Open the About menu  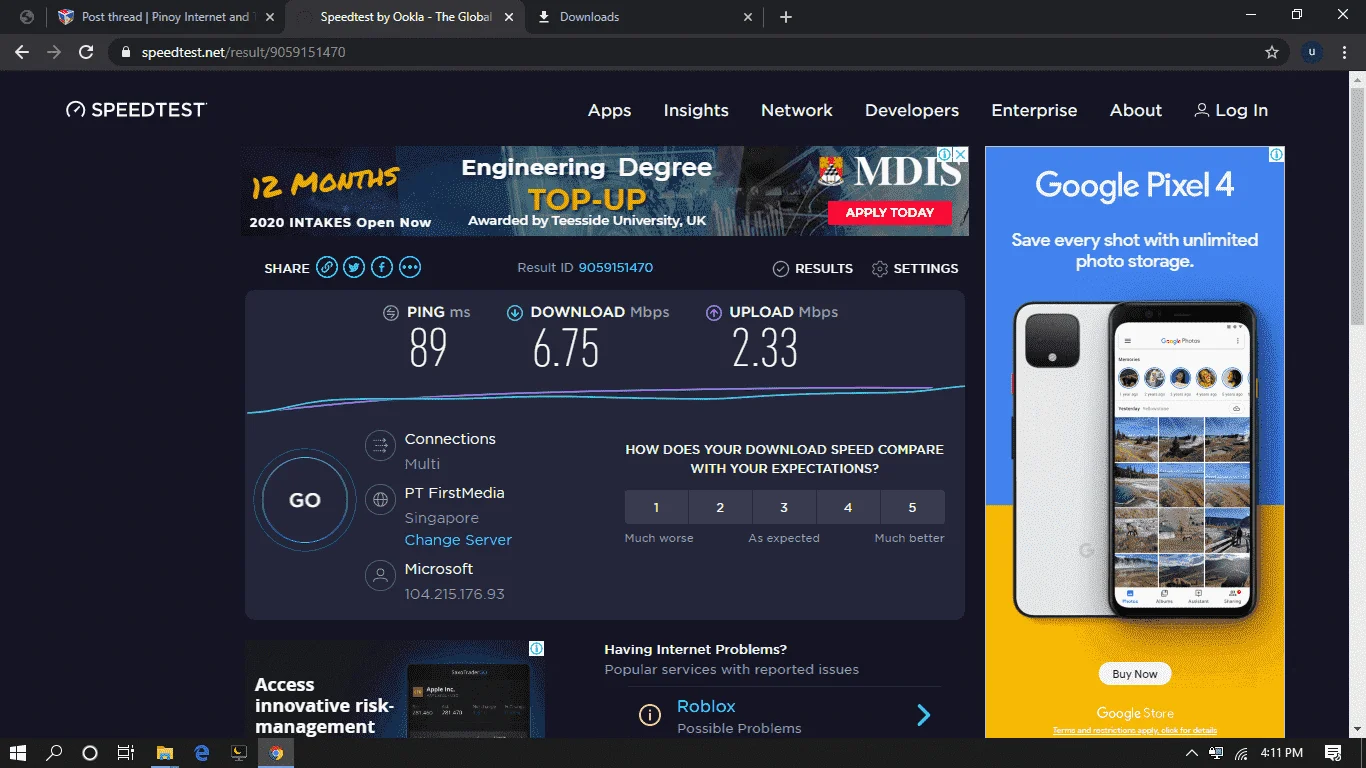[1136, 110]
